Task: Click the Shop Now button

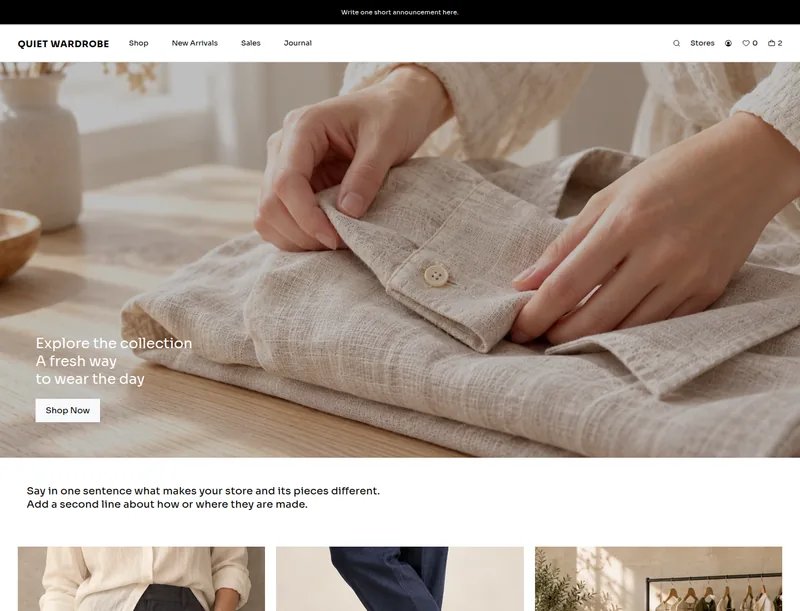Action: pyautogui.click(x=67, y=410)
